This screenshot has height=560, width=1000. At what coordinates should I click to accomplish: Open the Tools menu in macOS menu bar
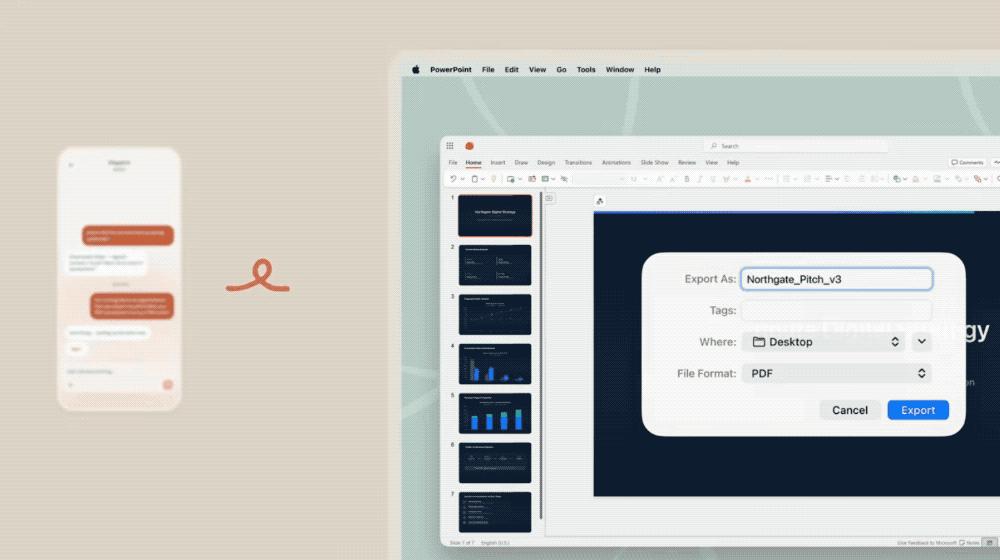click(586, 70)
